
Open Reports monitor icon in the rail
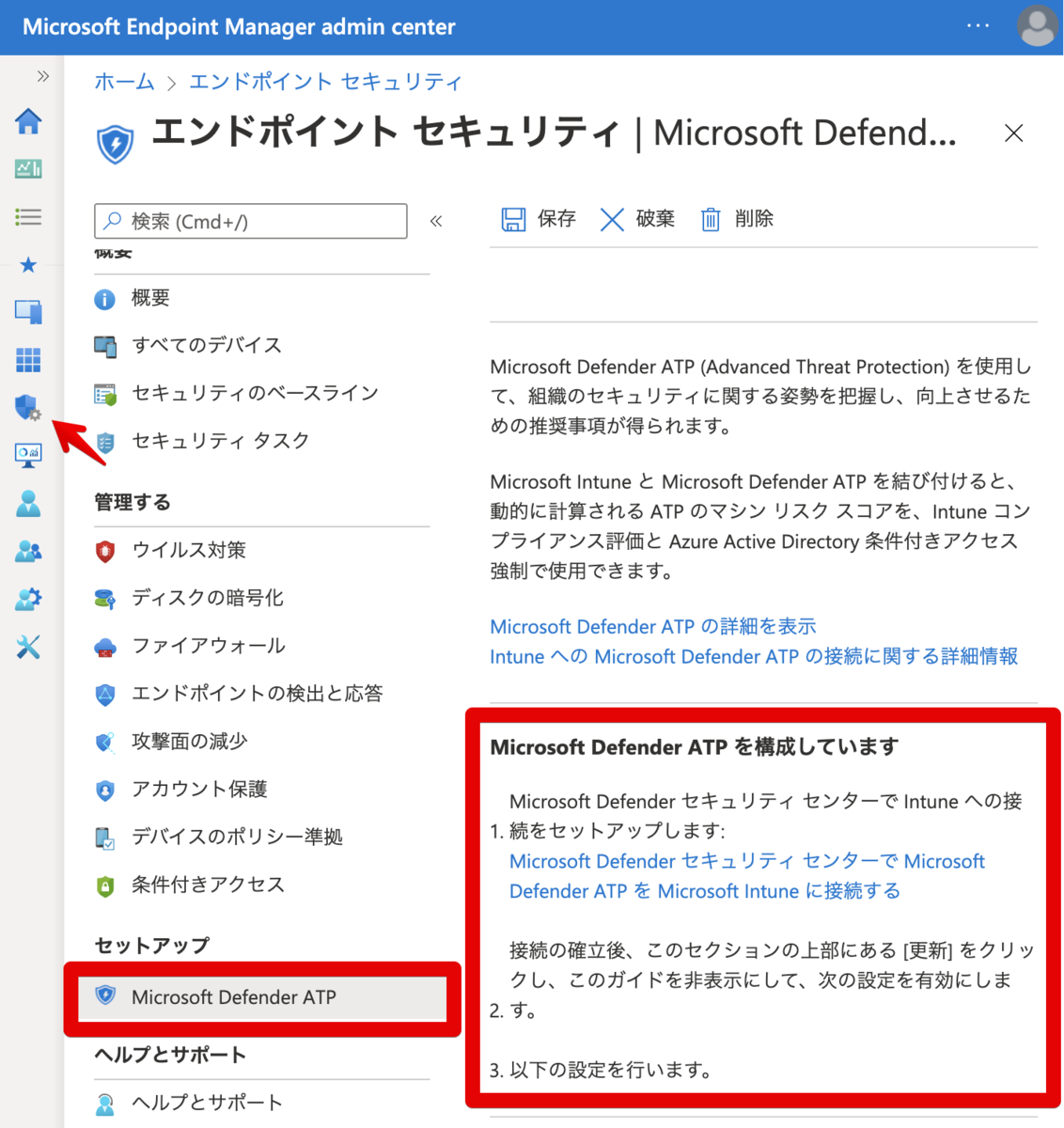(28, 456)
